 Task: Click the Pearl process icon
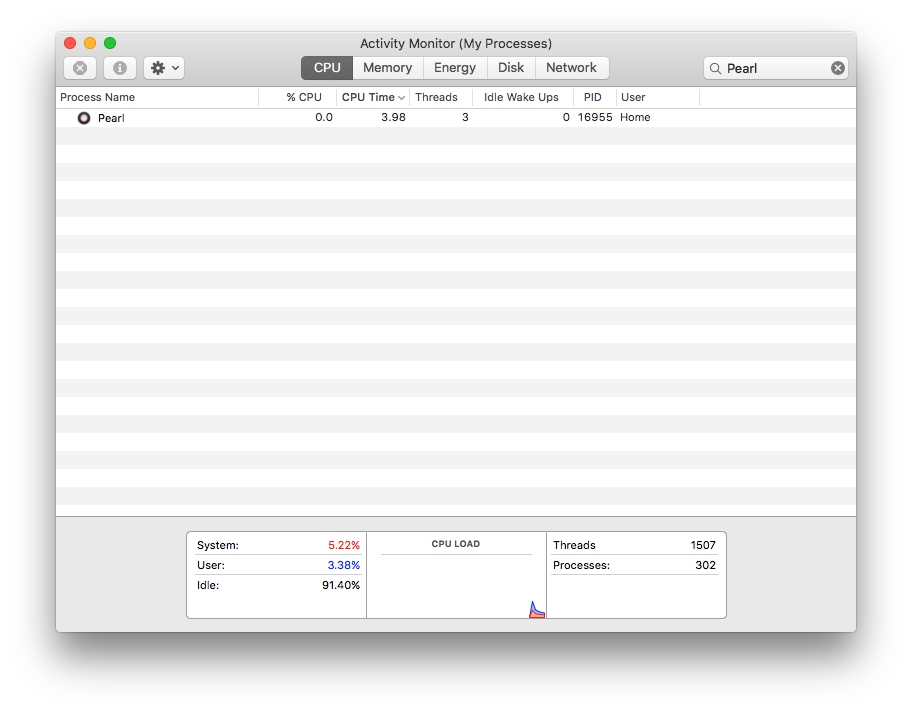[x=84, y=118]
